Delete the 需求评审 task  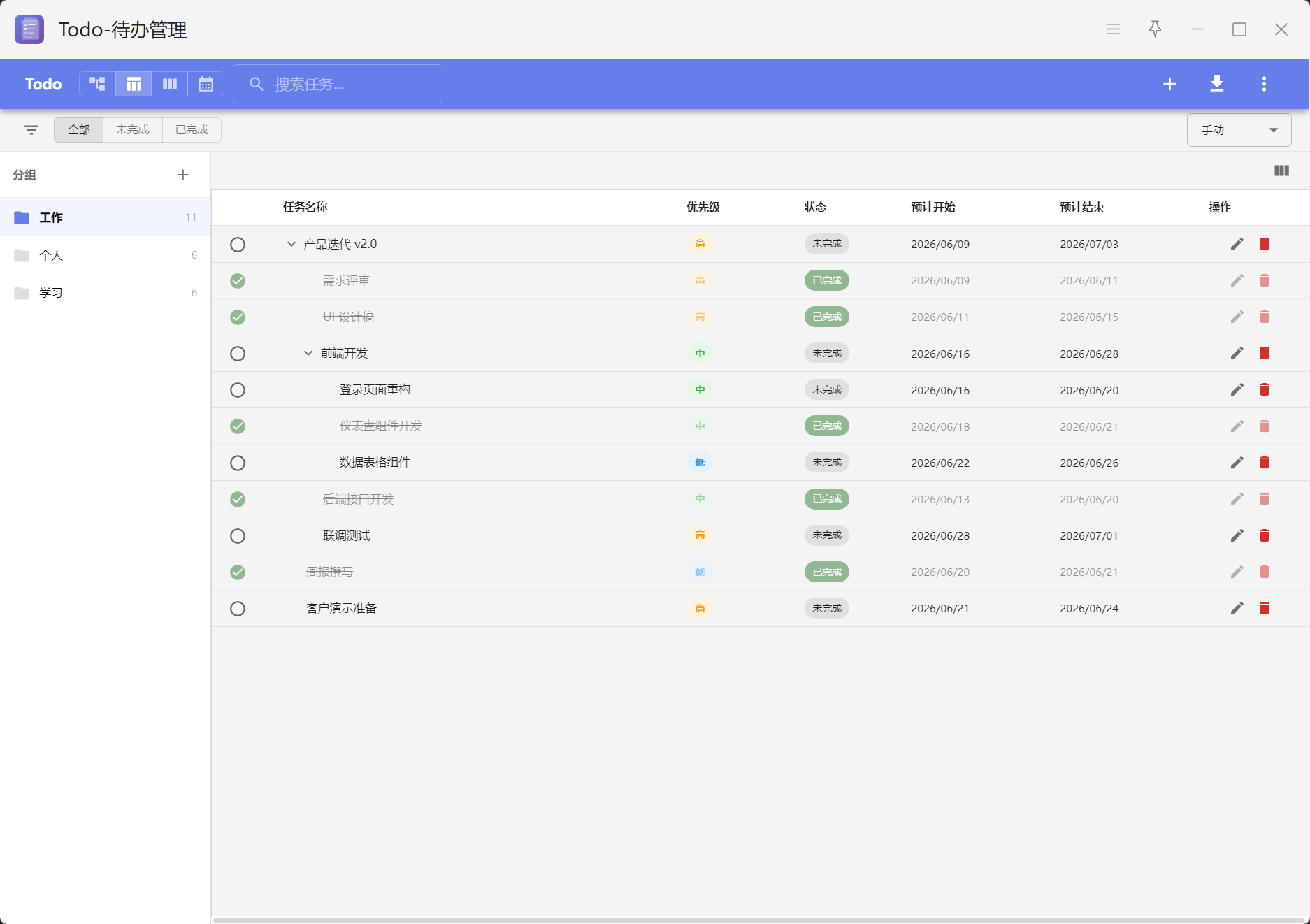tap(1265, 280)
